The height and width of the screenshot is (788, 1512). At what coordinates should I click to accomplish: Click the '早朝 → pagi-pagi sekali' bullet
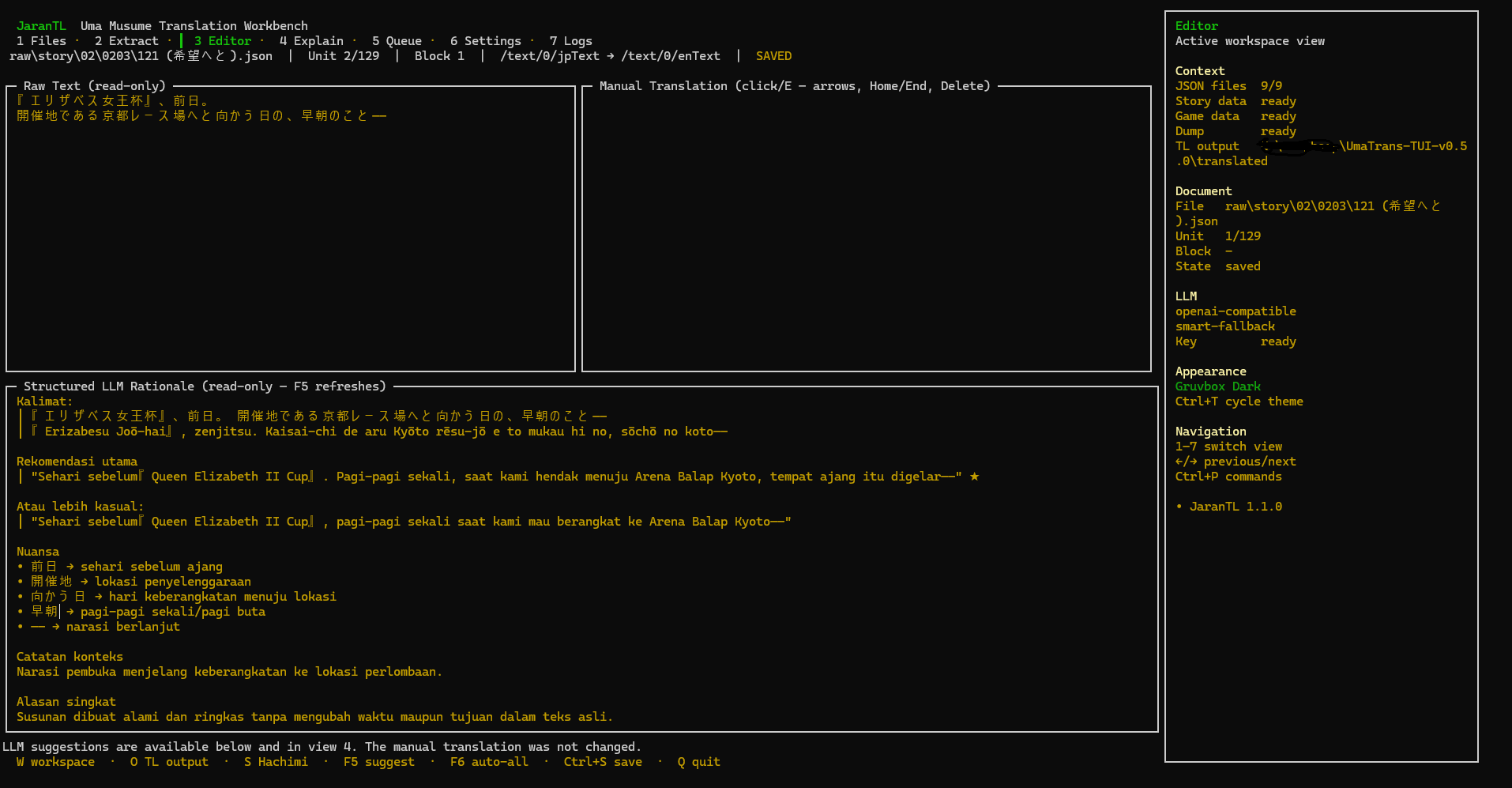click(x=141, y=612)
